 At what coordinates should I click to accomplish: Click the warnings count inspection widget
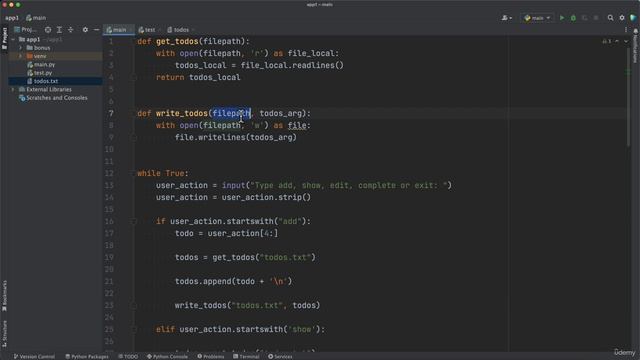pyautogui.click(x=607, y=41)
